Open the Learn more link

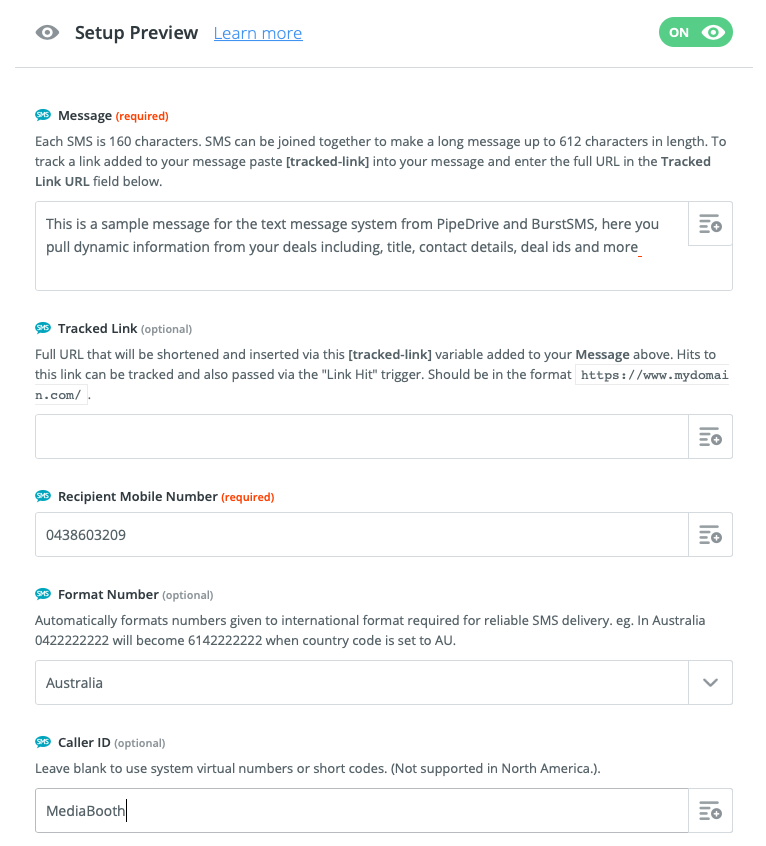[x=258, y=33]
